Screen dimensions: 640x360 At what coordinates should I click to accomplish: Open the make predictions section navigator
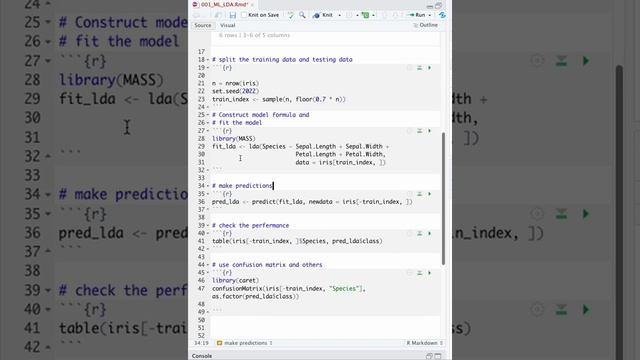[244, 343]
